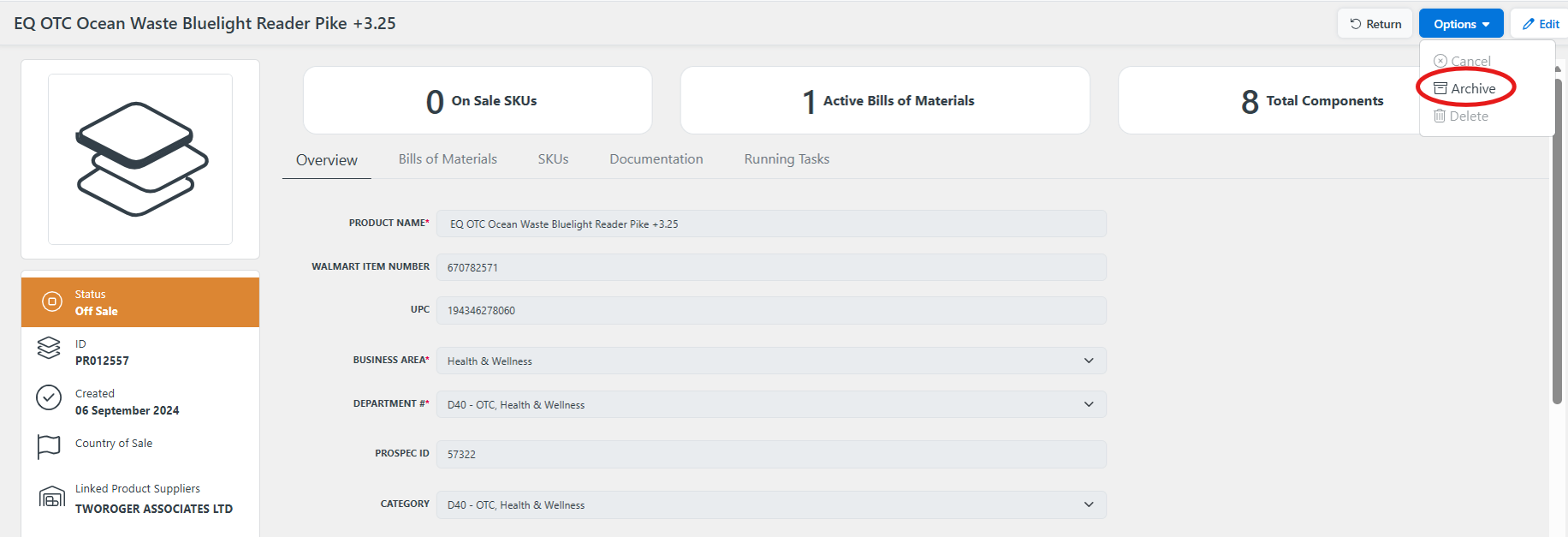Click the 06 September 2024 created date
Screen dimensions: 1568x537
128,410
